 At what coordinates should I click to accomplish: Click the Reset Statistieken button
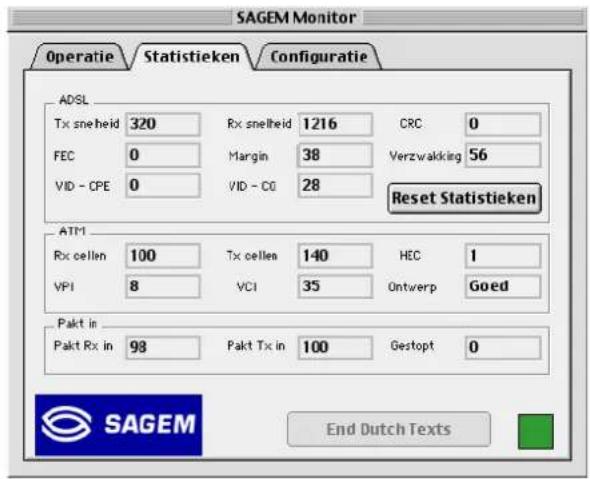(x=464, y=198)
